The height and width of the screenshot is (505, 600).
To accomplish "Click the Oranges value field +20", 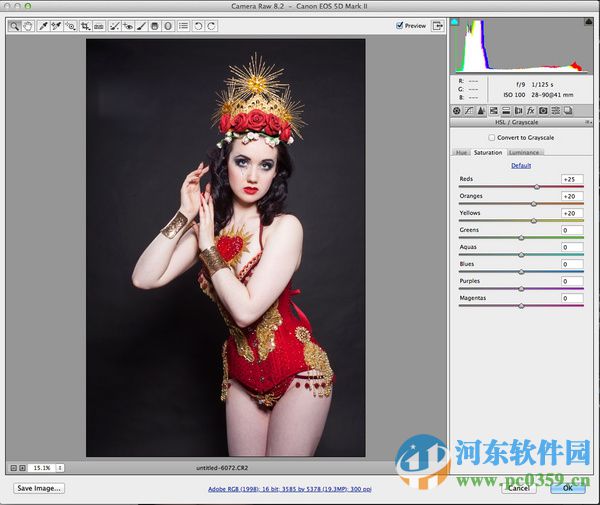I will point(572,196).
